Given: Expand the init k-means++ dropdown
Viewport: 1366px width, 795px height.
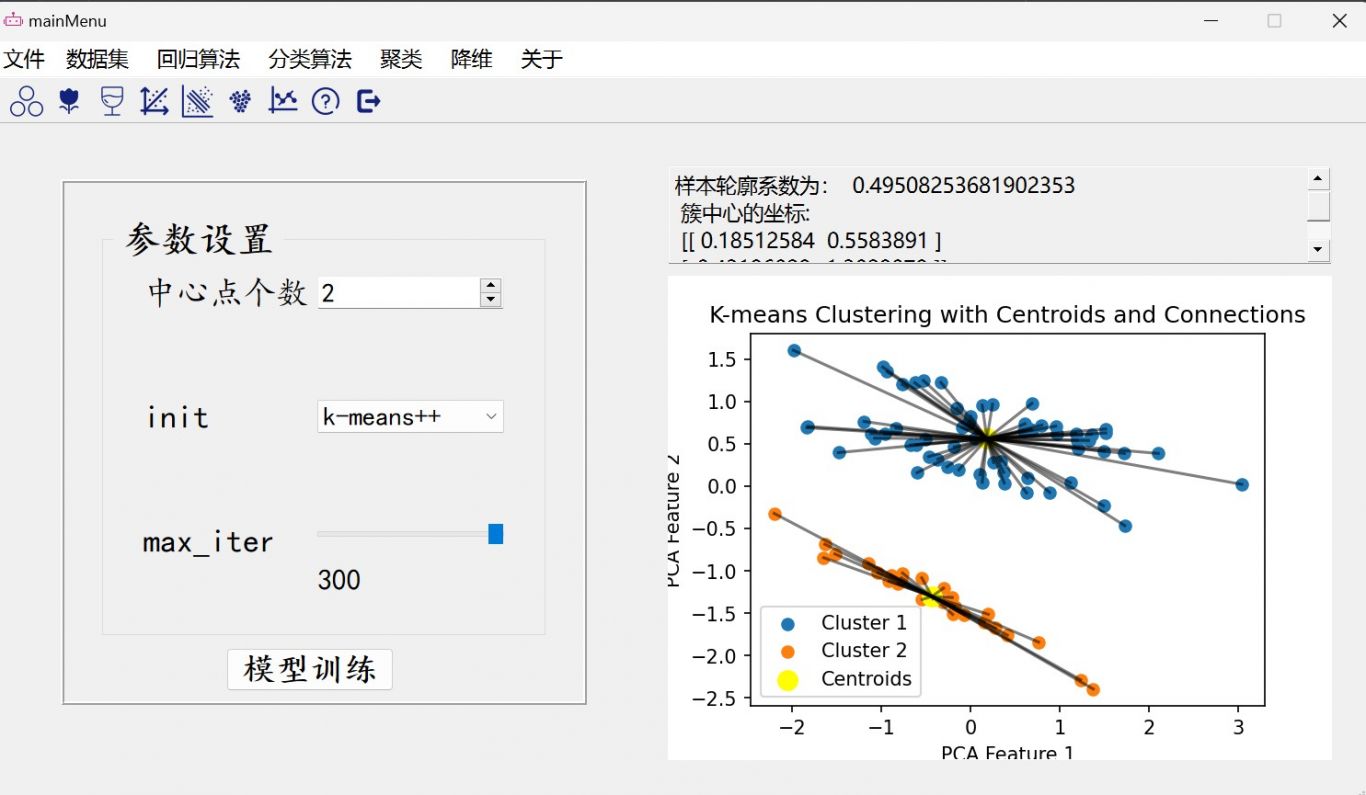Looking at the screenshot, I should coord(410,417).
